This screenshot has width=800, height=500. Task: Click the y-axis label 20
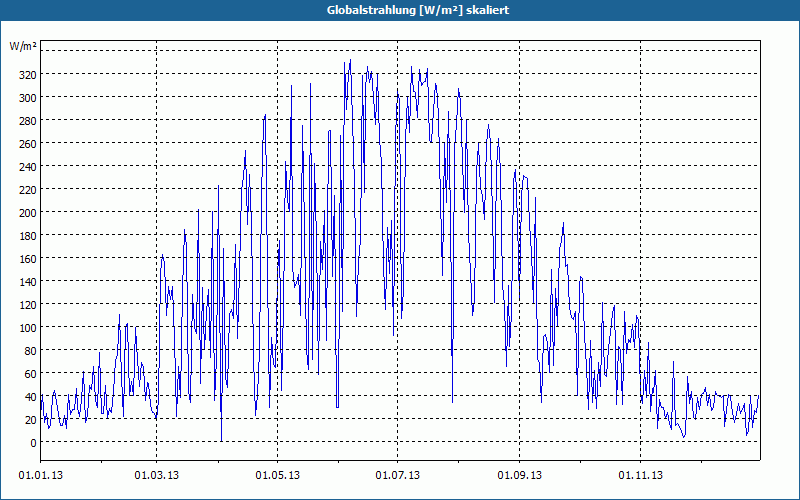click(31, 420)
